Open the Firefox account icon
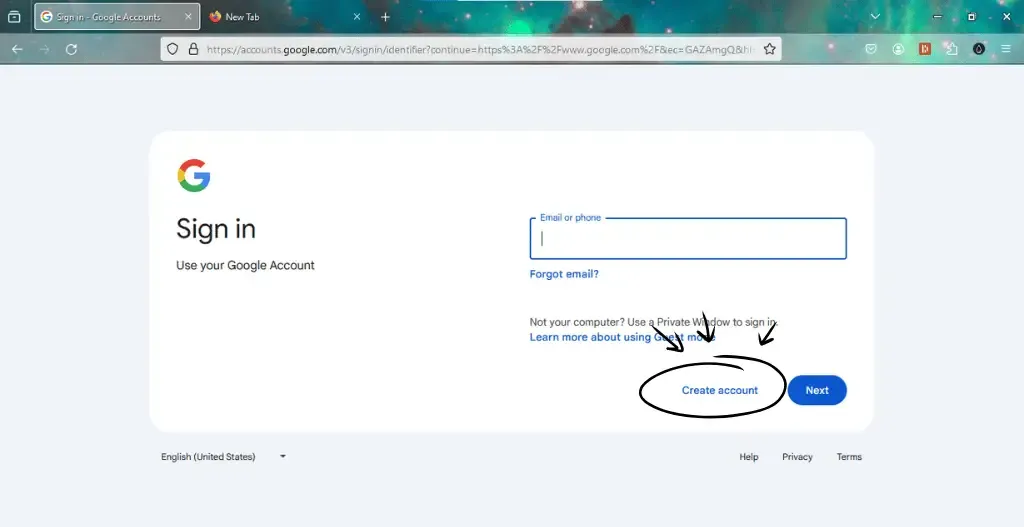Screen dimensions: 1024x527 [899, 49]
